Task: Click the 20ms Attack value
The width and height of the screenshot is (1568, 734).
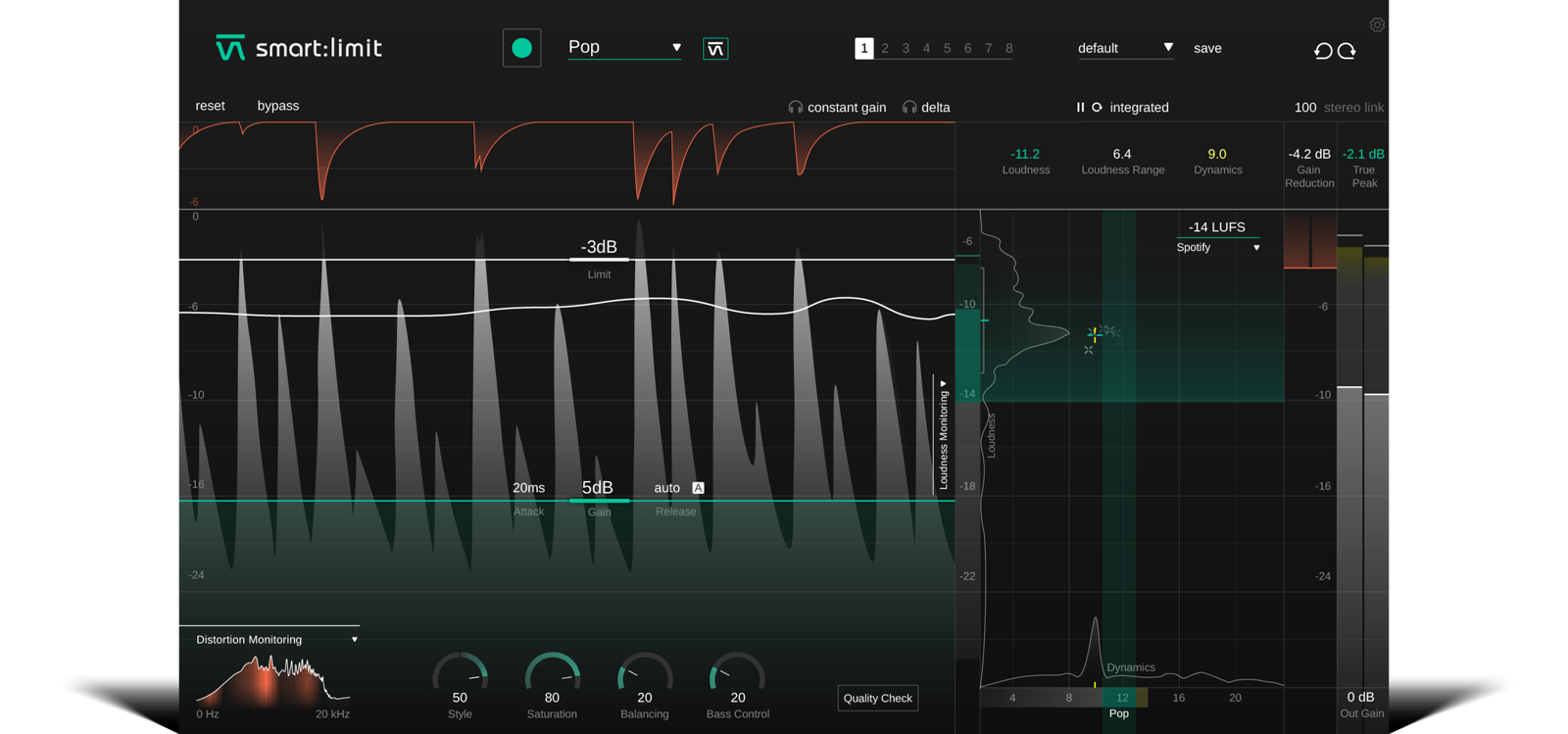Action: tap(528, 488)
